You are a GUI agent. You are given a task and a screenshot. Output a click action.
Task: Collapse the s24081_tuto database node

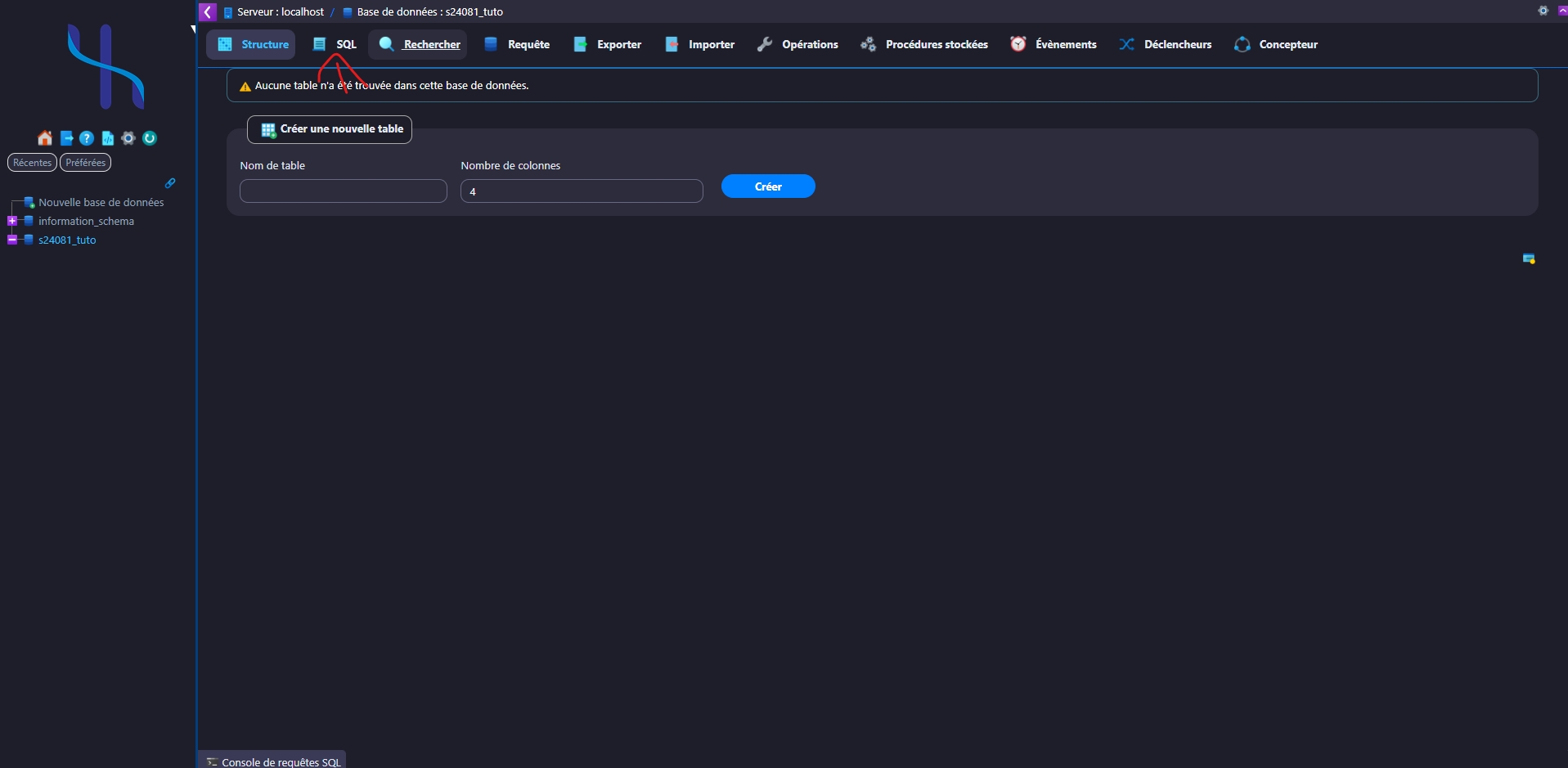coord(12,240)
